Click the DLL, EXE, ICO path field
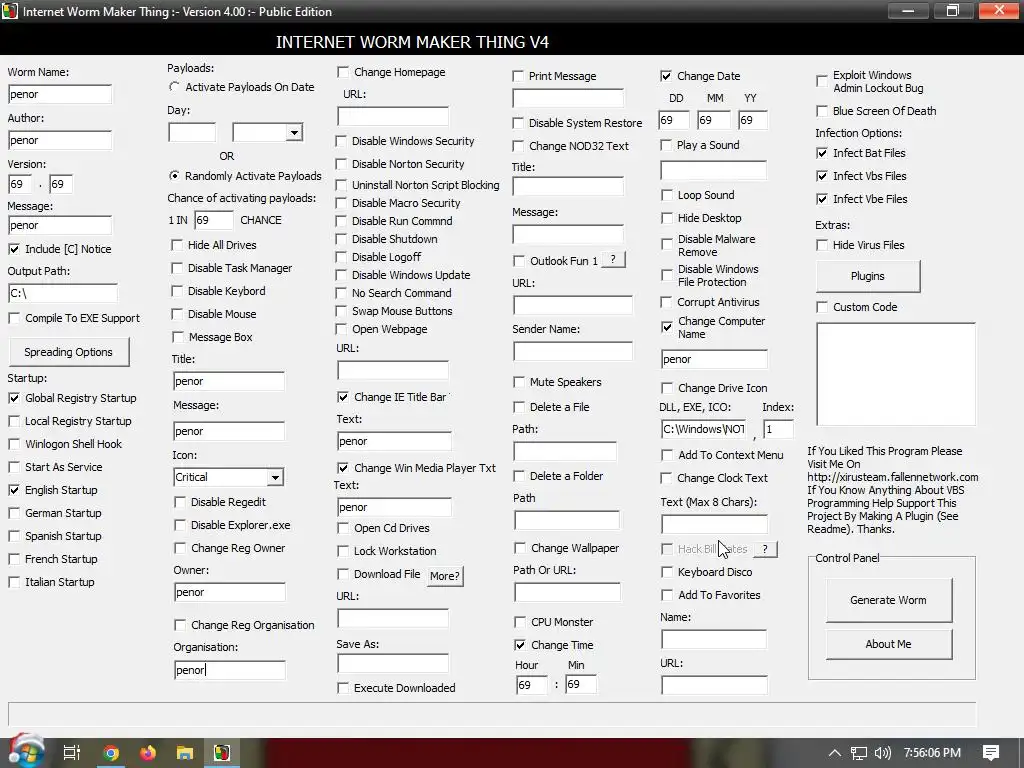Screen dimensions: 1024x768 coord(703,429)
